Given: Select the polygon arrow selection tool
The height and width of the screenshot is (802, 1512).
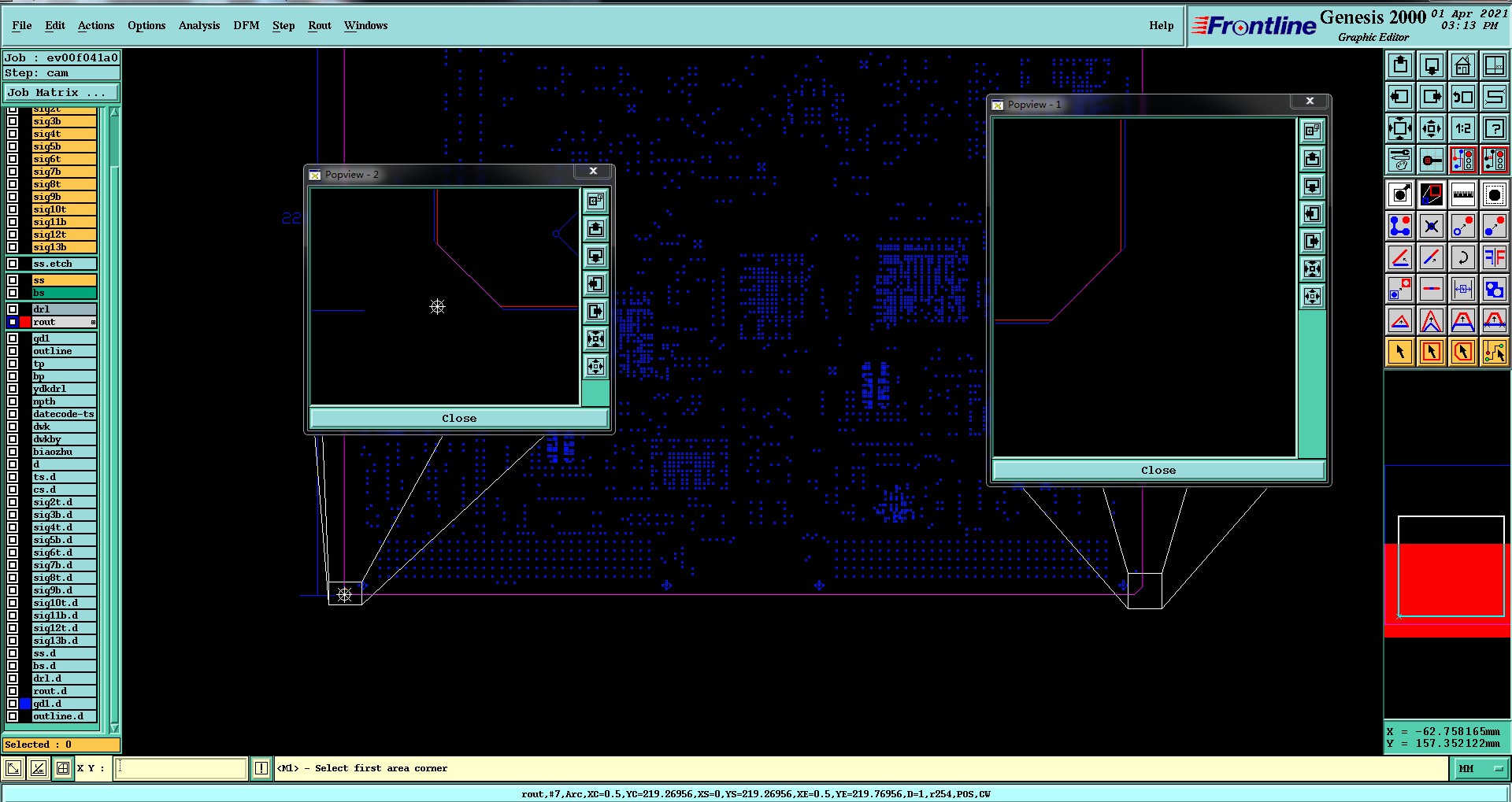Looking at the screenshot, I should (x=1463, y=351).
